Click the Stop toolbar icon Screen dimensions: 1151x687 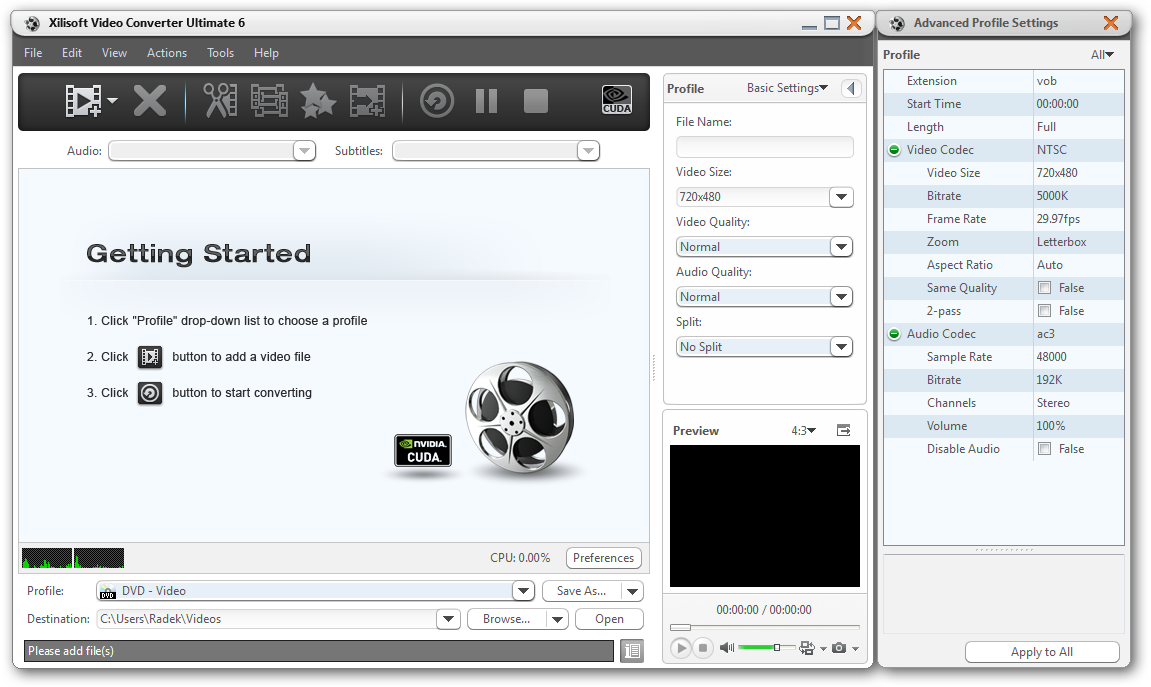click(536, 101)
